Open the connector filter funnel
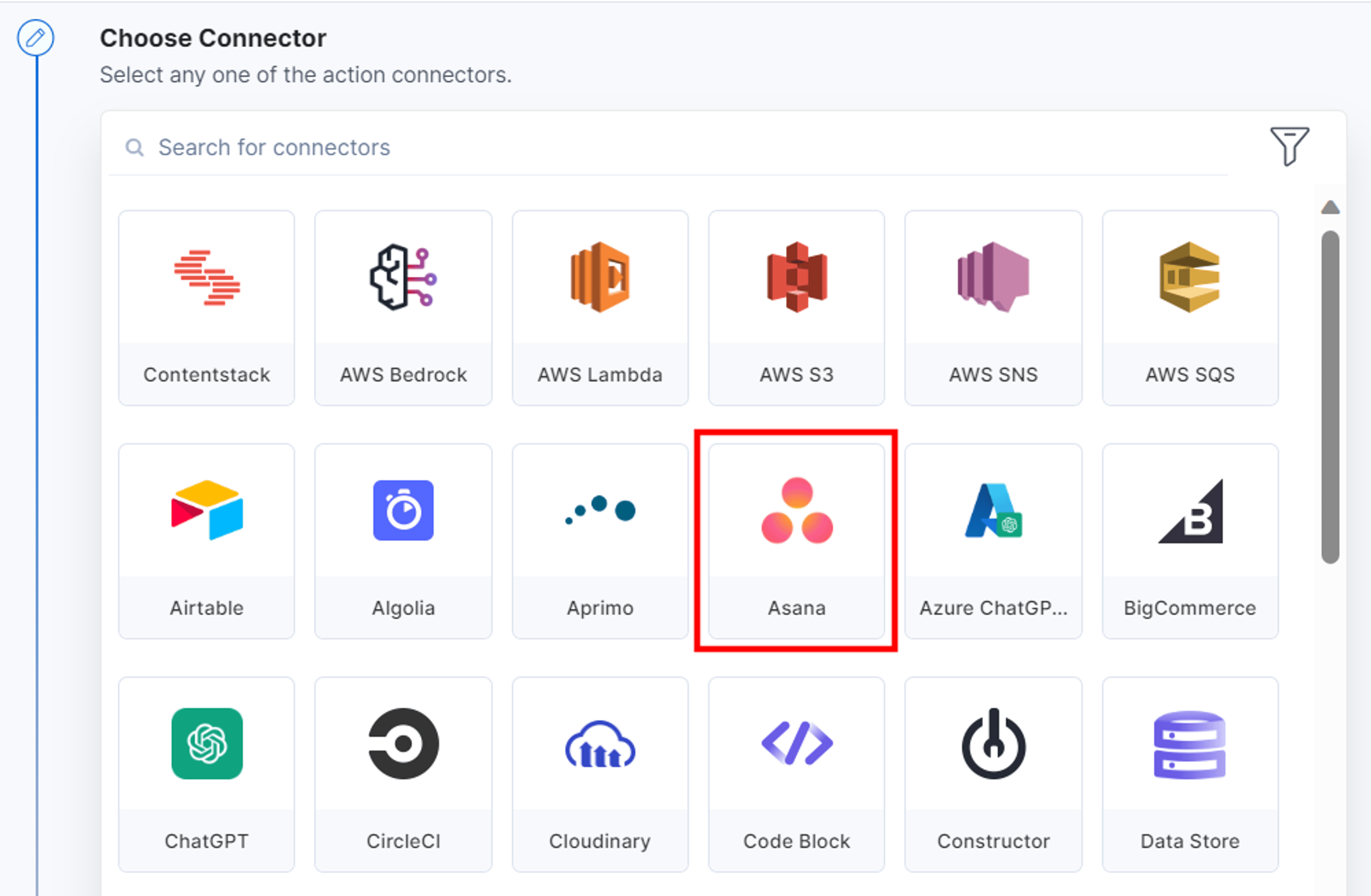 coord(1289,146)
